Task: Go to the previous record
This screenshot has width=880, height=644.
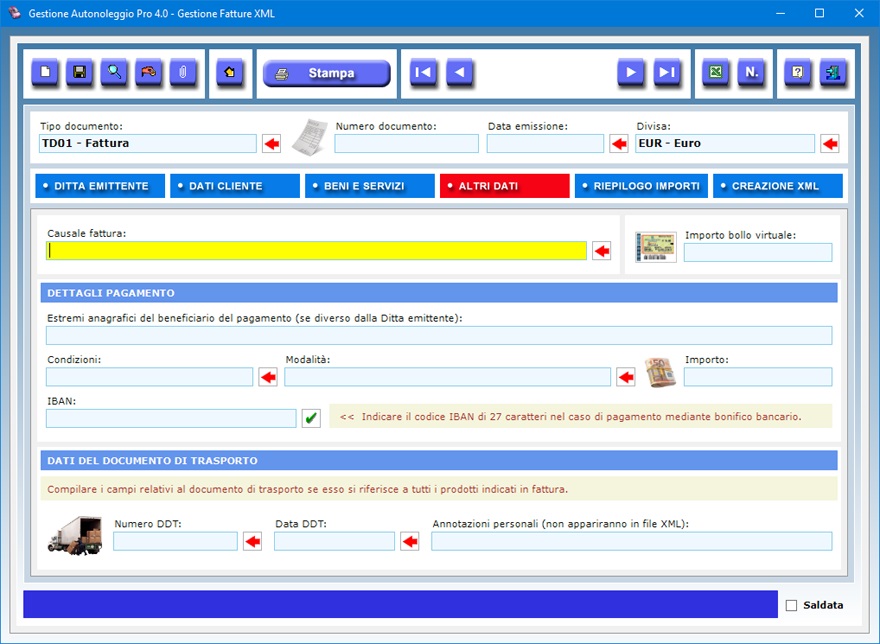Action: 460,72
